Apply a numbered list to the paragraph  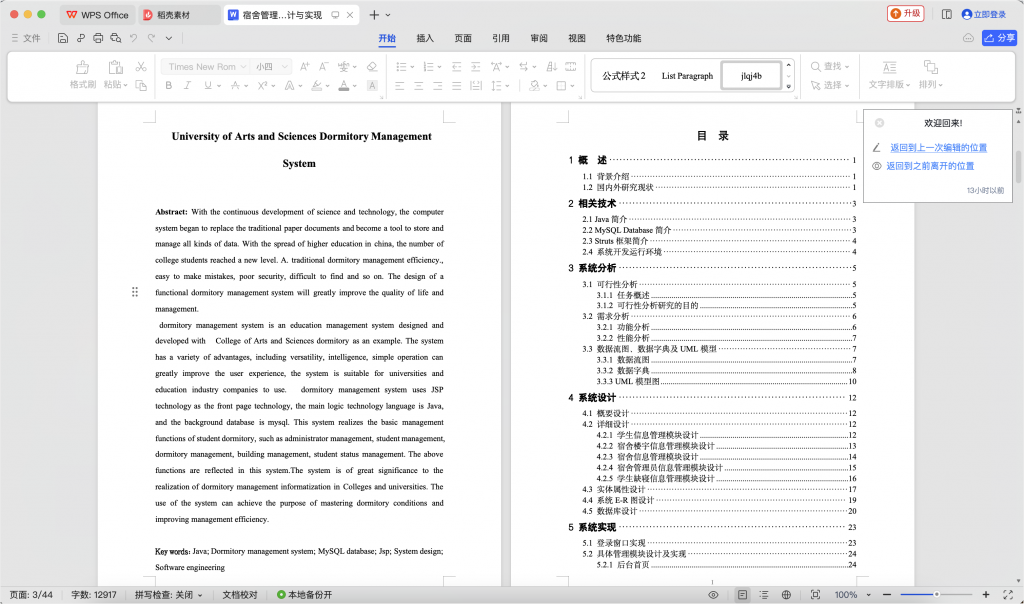[x=430, y=67]
